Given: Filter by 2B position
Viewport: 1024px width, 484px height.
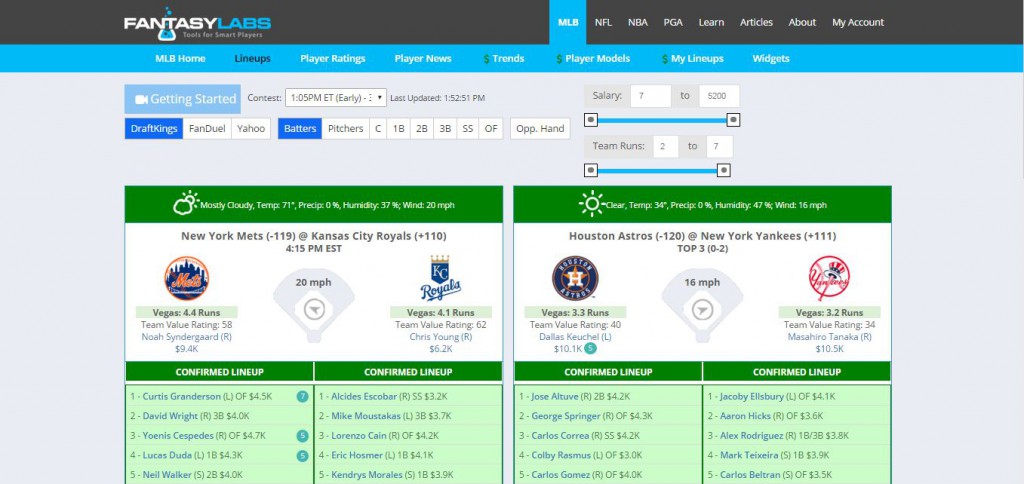Looking at the screenshot, I should (x=422, y=129).
